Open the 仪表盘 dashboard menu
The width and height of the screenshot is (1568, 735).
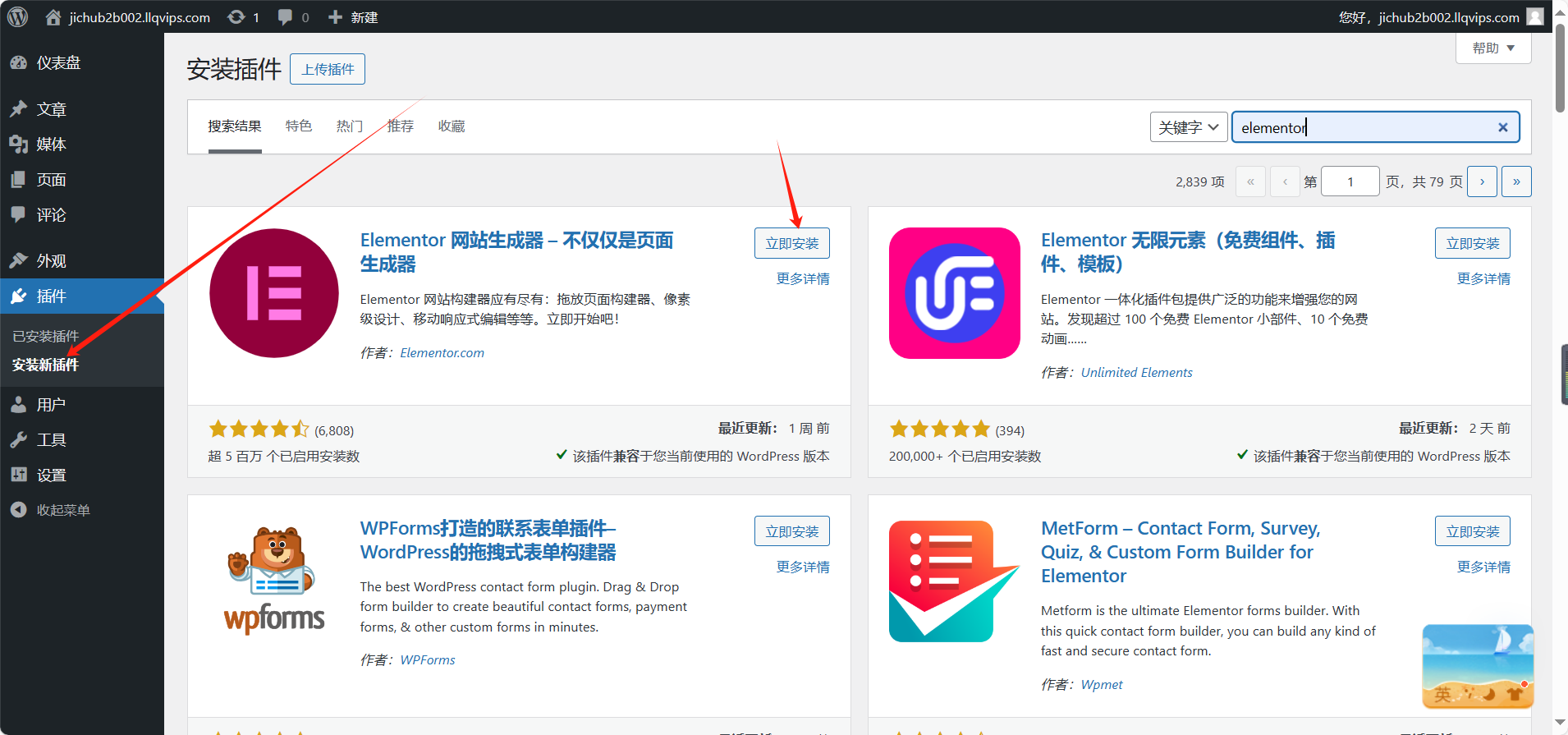click(82, 62)
